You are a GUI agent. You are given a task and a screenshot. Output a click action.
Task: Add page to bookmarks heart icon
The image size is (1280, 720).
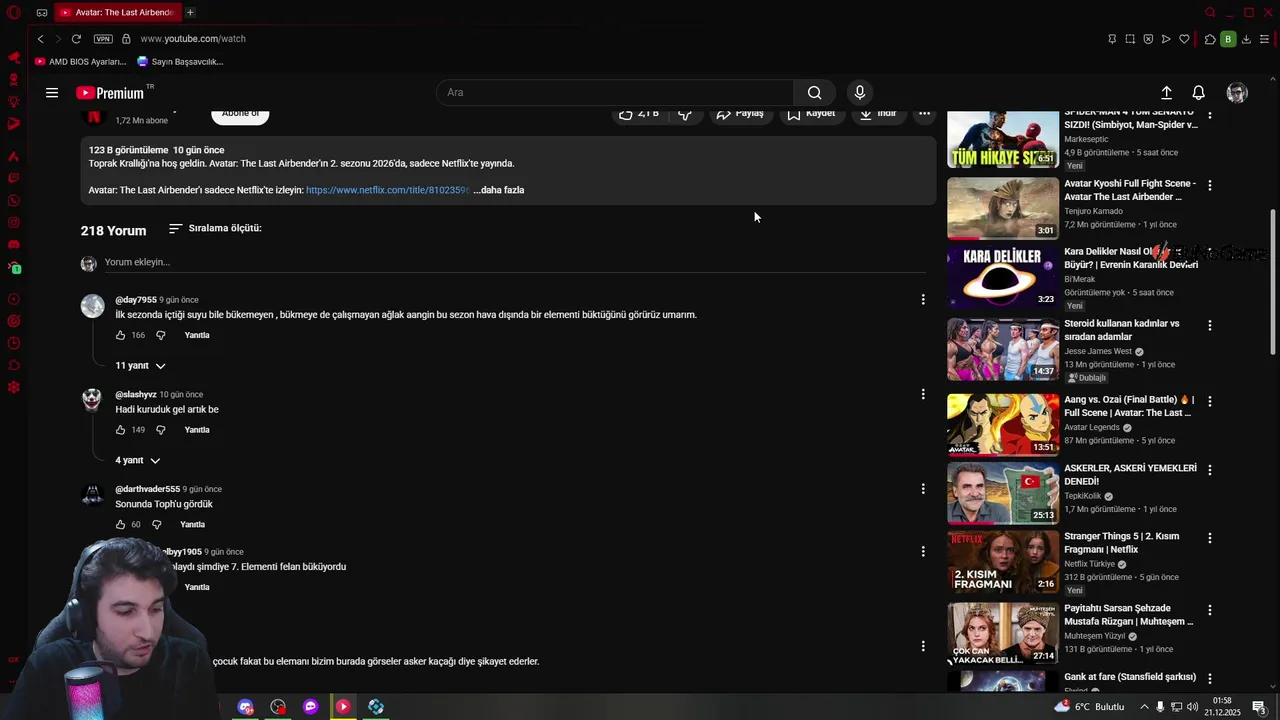pyautogui.click(x=1184, y=39)
